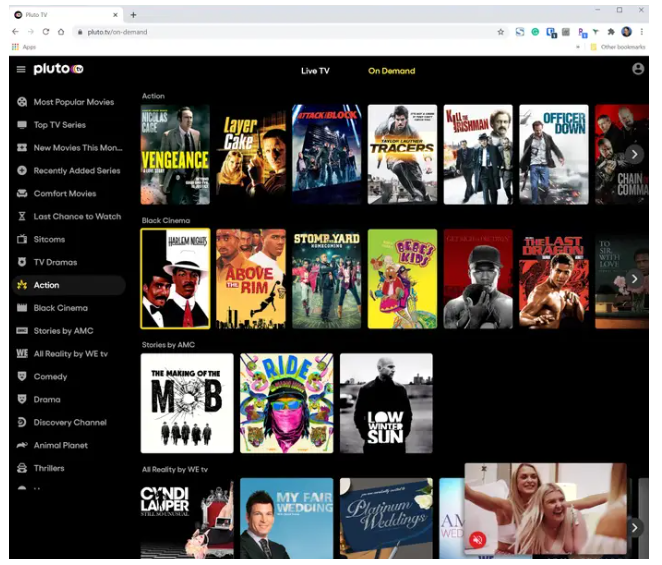Click the 'Black Cinema' row heading text
The height and width of the screenshot is (565, 662).
pos(166,220)
